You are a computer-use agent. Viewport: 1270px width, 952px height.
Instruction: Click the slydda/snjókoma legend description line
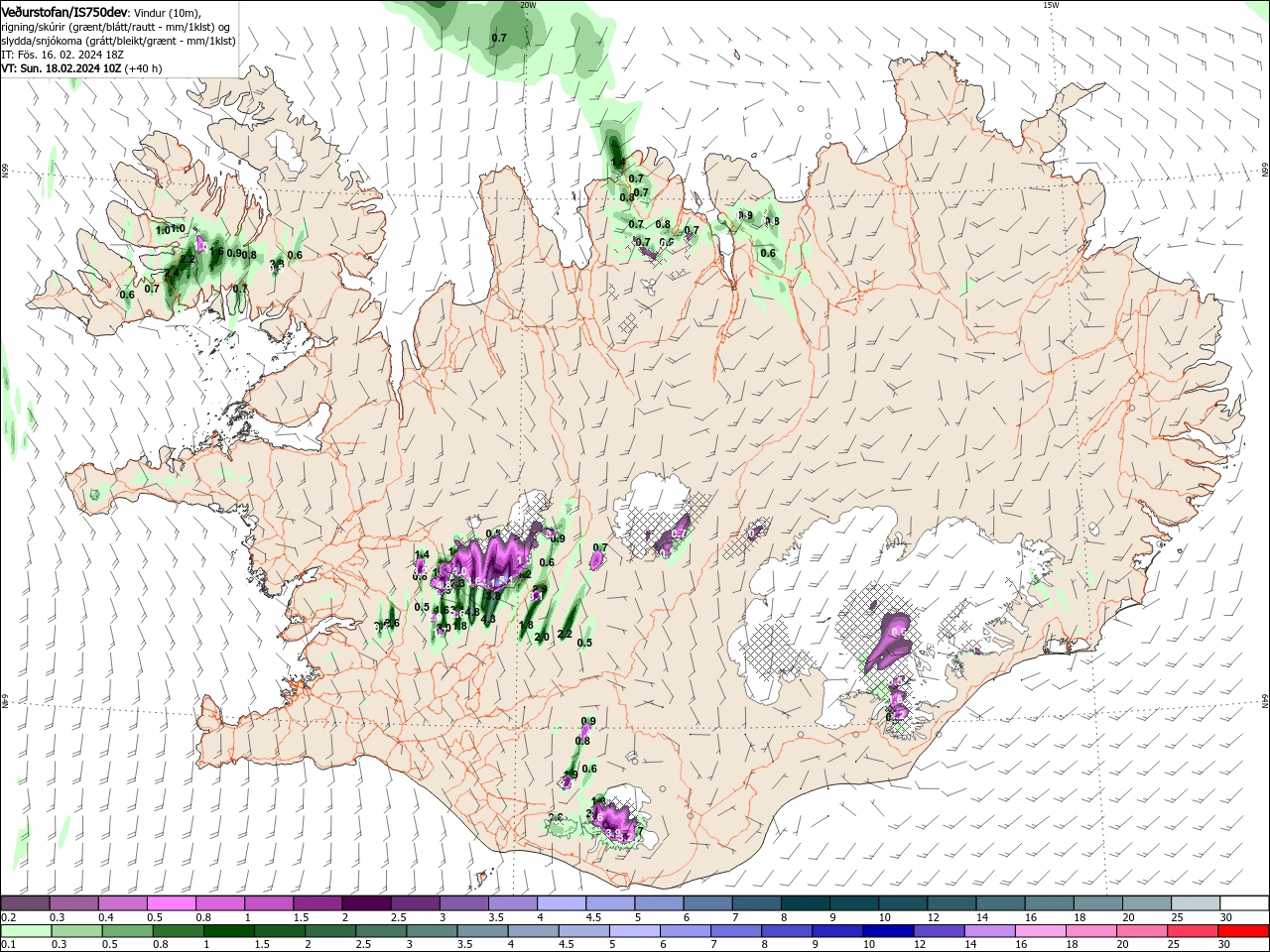click(x=118, y=41)
